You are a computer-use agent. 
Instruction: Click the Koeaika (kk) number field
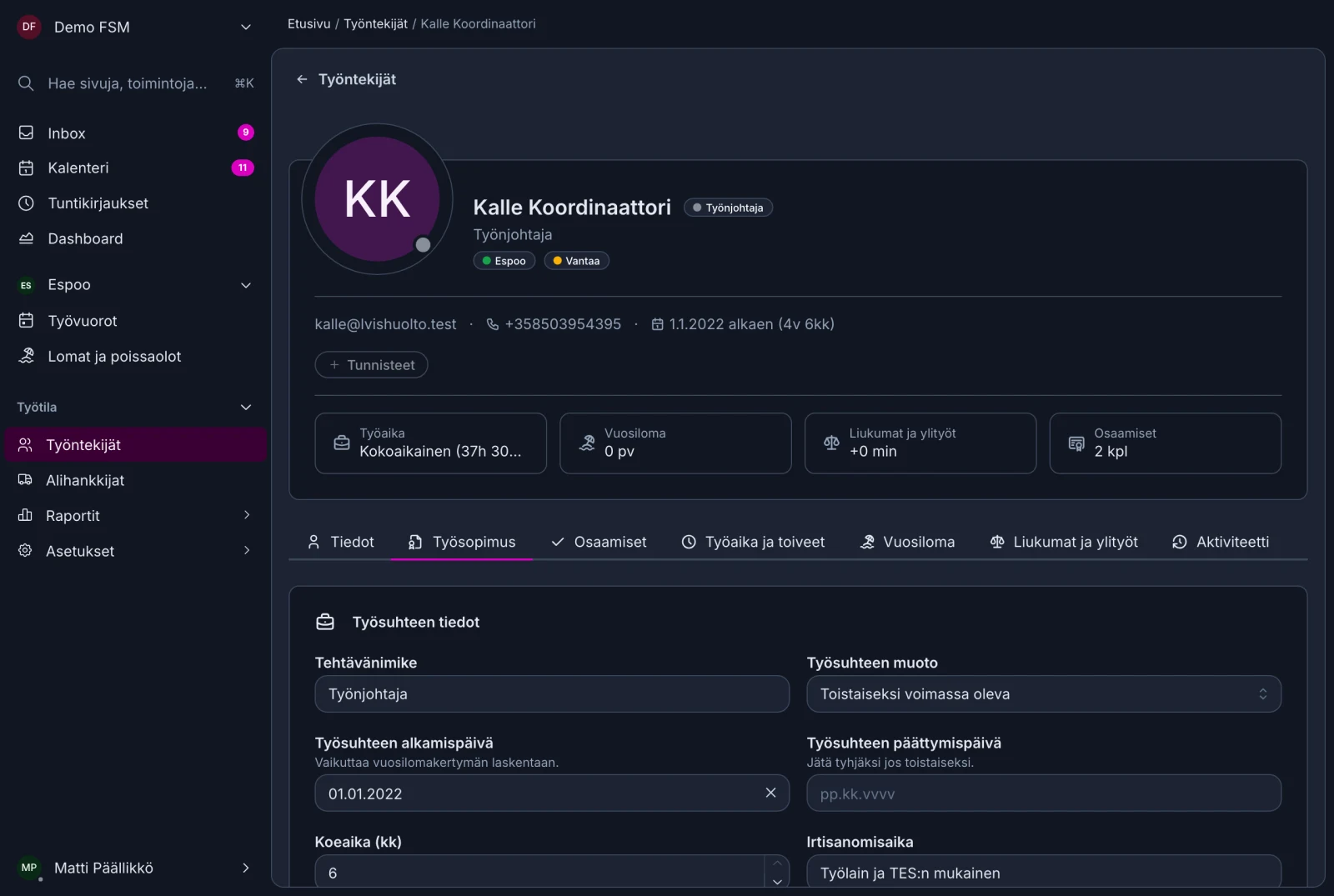click(539, 872)
